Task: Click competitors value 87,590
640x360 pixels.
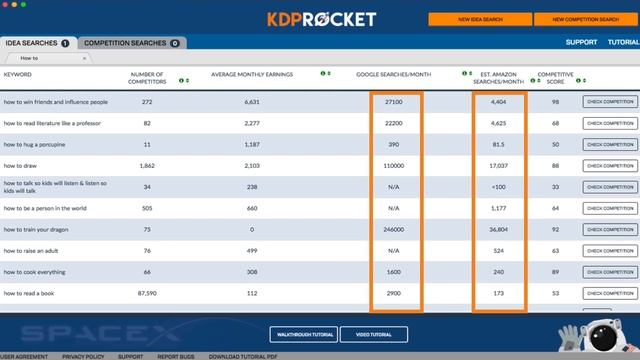Action: pyautogui.click(x=147, y=293)
